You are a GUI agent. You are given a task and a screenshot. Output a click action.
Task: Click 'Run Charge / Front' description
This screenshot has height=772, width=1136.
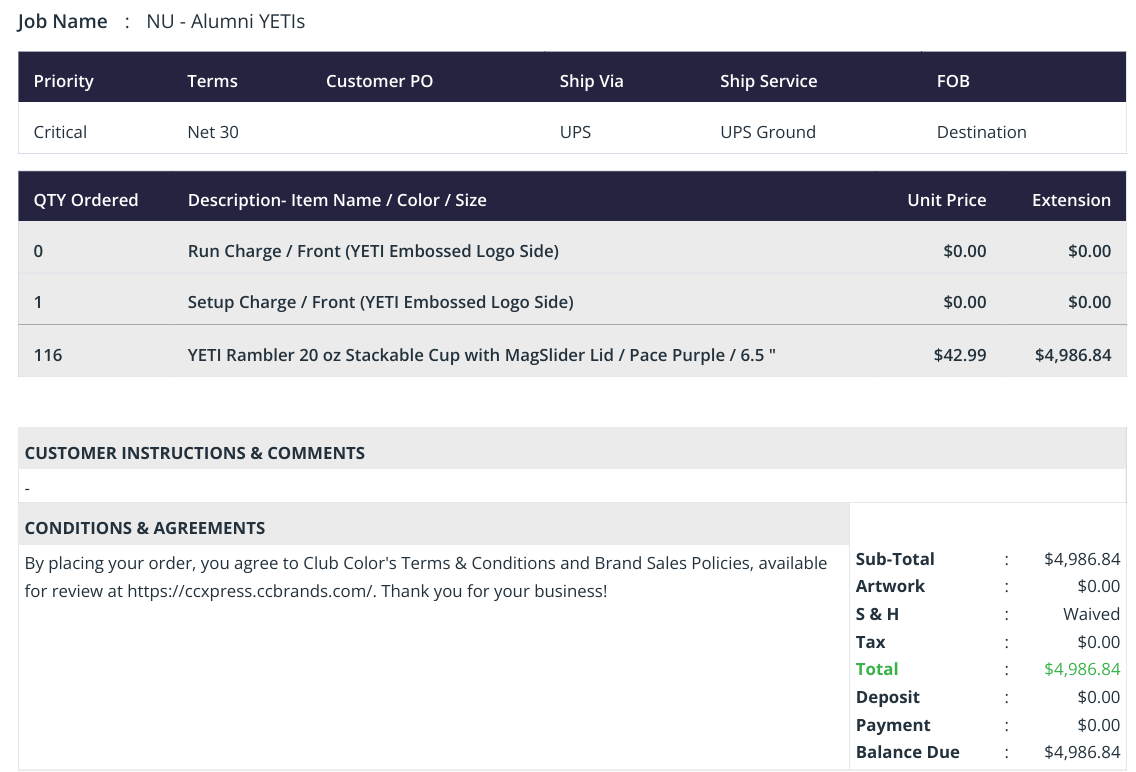pyautogui.click(x=373, y=251)
